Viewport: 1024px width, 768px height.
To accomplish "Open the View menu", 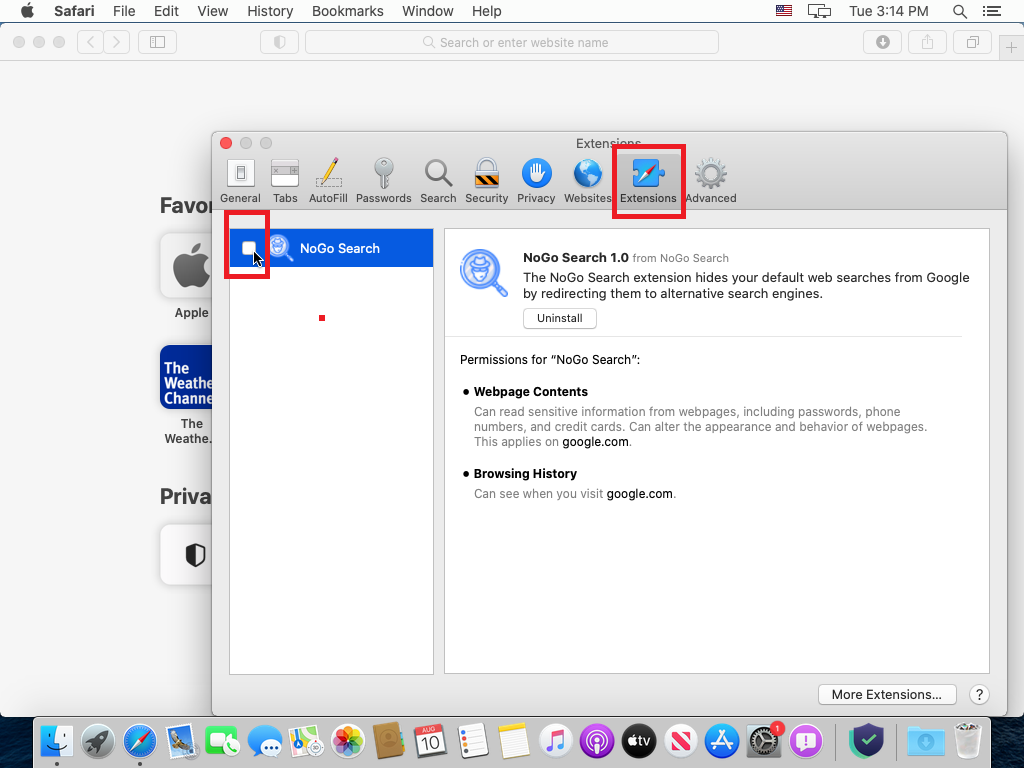I will pos(213,11).
